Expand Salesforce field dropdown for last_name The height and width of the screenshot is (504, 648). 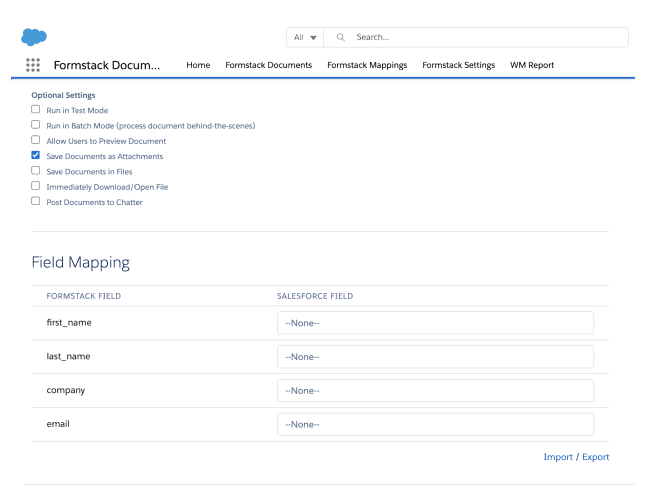pyautogui.click(x=435, y=357)
